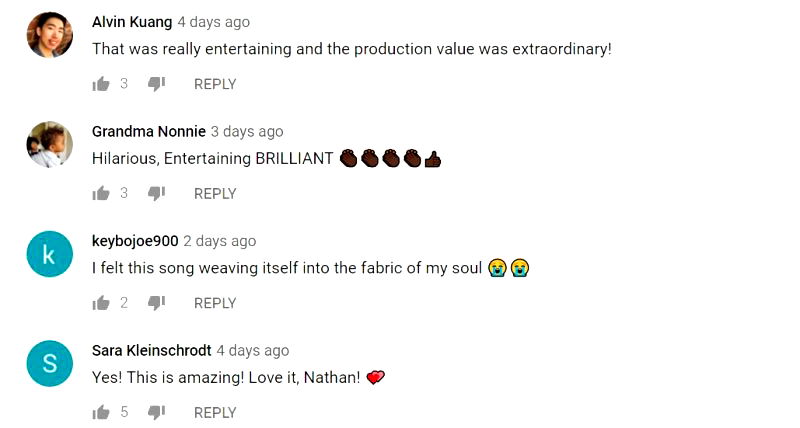This screenshot has height=428, width=800.
Task: Reply to keybojoe900's comment
Action: click(x=215, y=303)
